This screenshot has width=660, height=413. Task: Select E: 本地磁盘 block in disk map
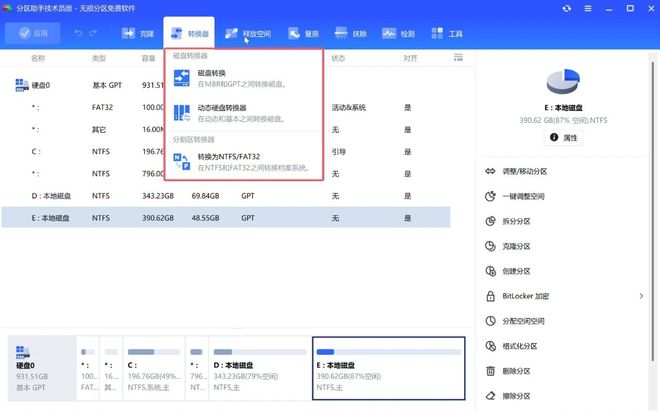(x=389, y=368)
